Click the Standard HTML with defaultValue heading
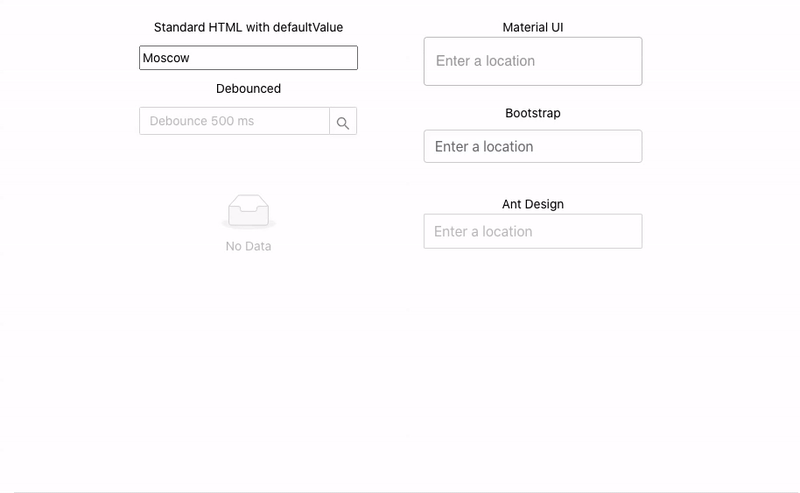The image size is (800, 493). [x=248, y=28]
